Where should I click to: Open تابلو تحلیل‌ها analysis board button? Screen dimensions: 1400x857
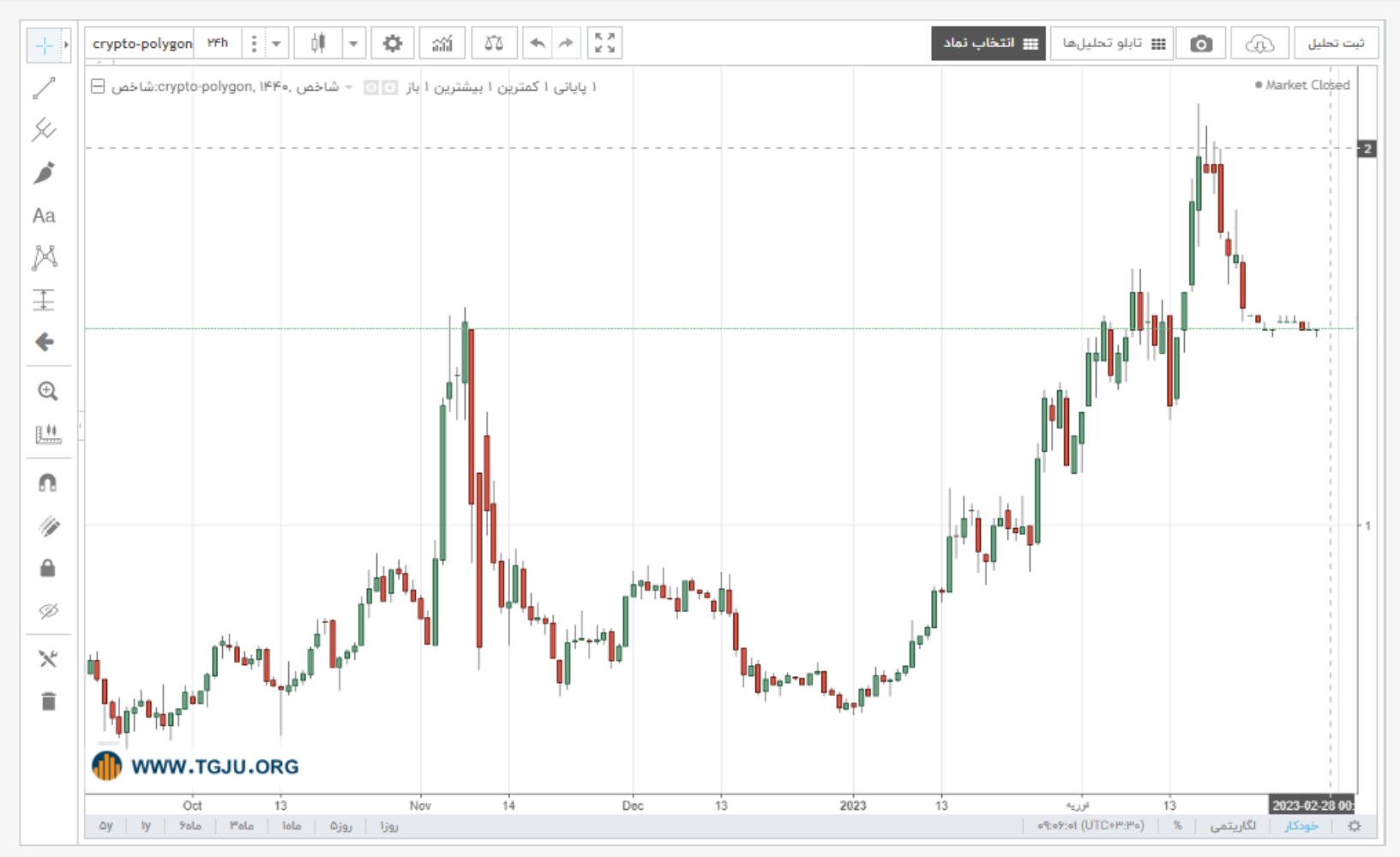tap(1113, 44)
